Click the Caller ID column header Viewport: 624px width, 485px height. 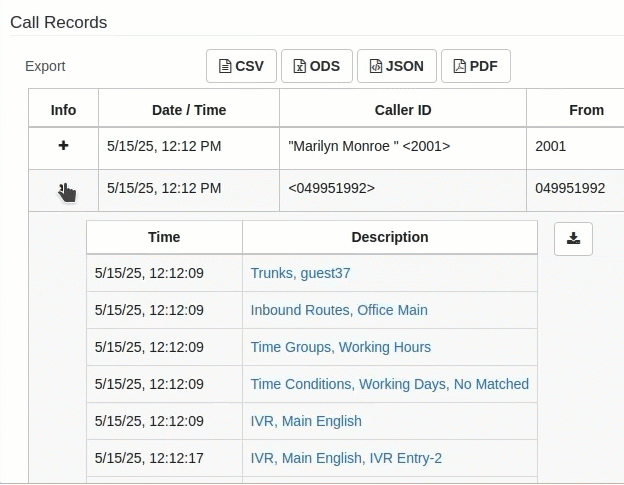tap(403, 110)
